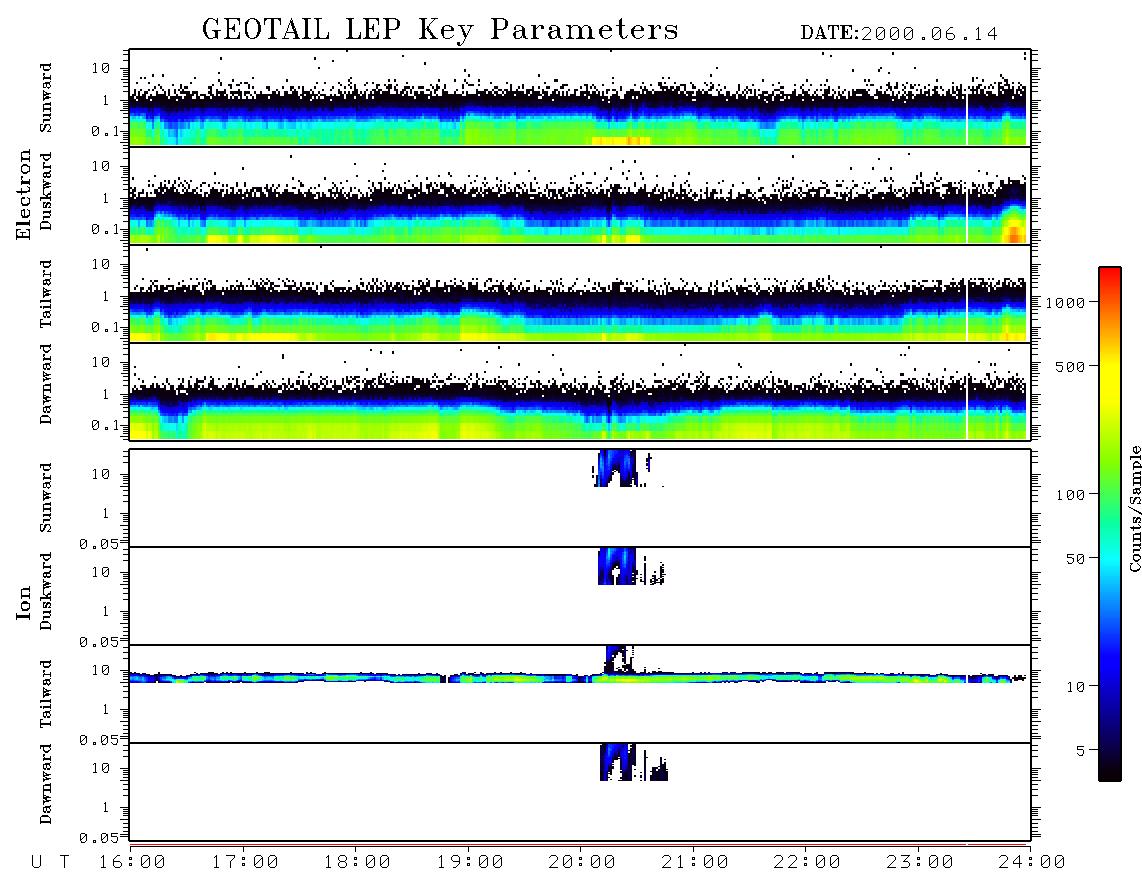
Task: Click the 24:00 time tick label
Action: tap(1032, 863)
